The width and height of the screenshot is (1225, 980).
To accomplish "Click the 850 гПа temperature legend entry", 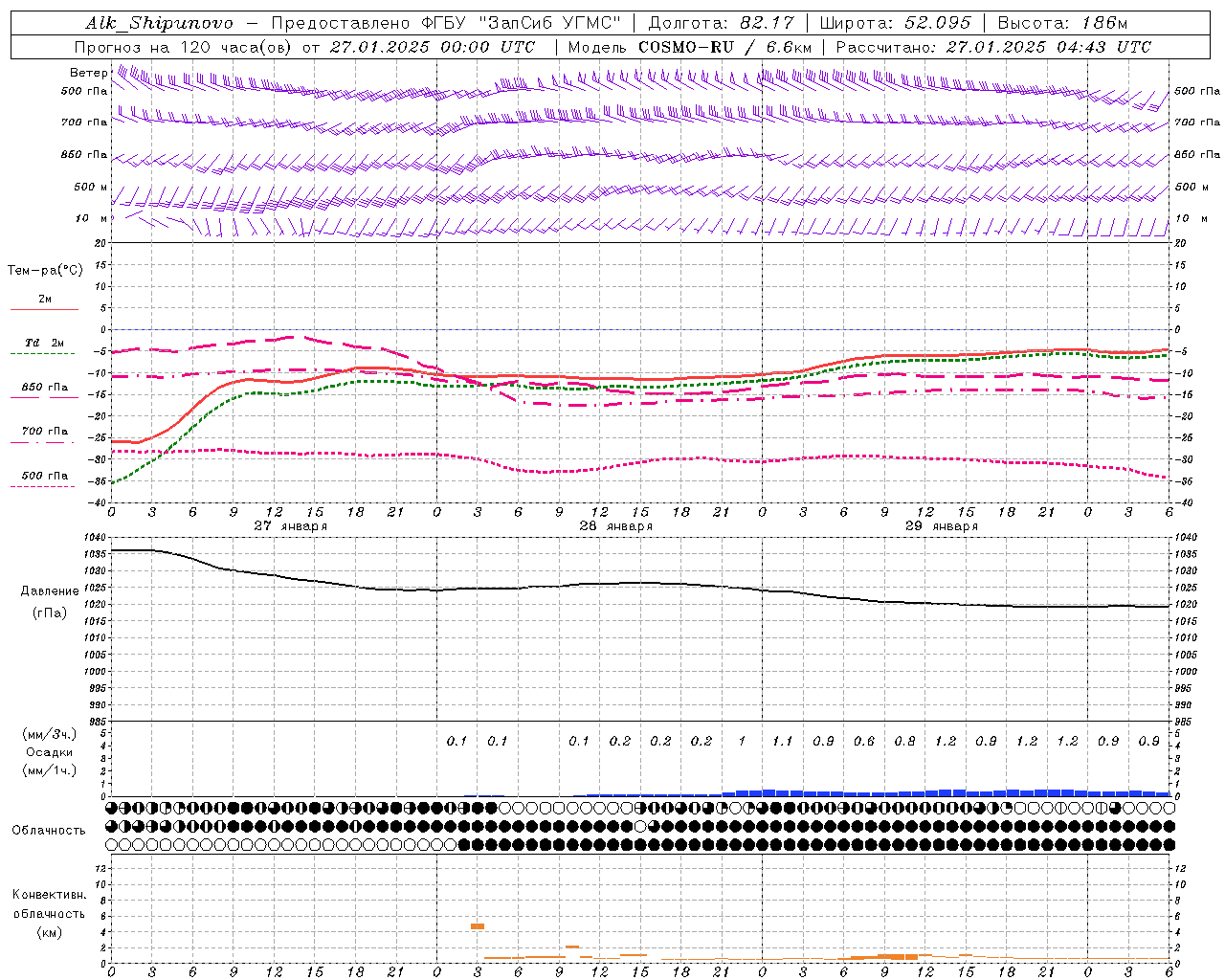I will (45, 388).
